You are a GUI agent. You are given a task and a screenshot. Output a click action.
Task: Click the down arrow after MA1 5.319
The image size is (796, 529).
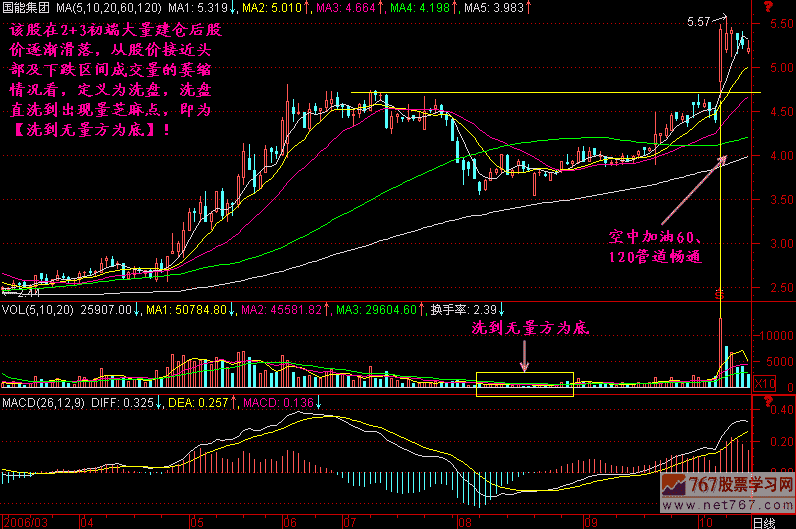(x=233, y=9)
